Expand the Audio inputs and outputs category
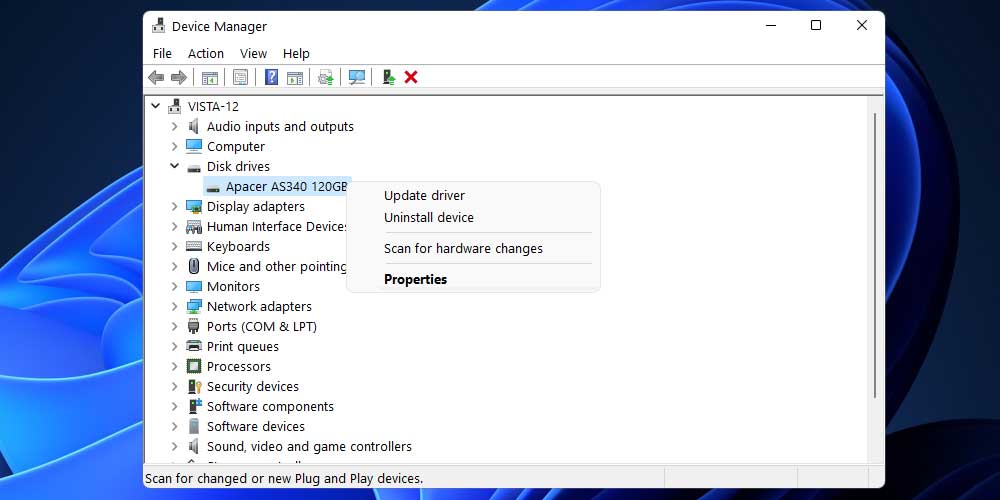The height and width of the screenshot is (500, 1000). 175,126
